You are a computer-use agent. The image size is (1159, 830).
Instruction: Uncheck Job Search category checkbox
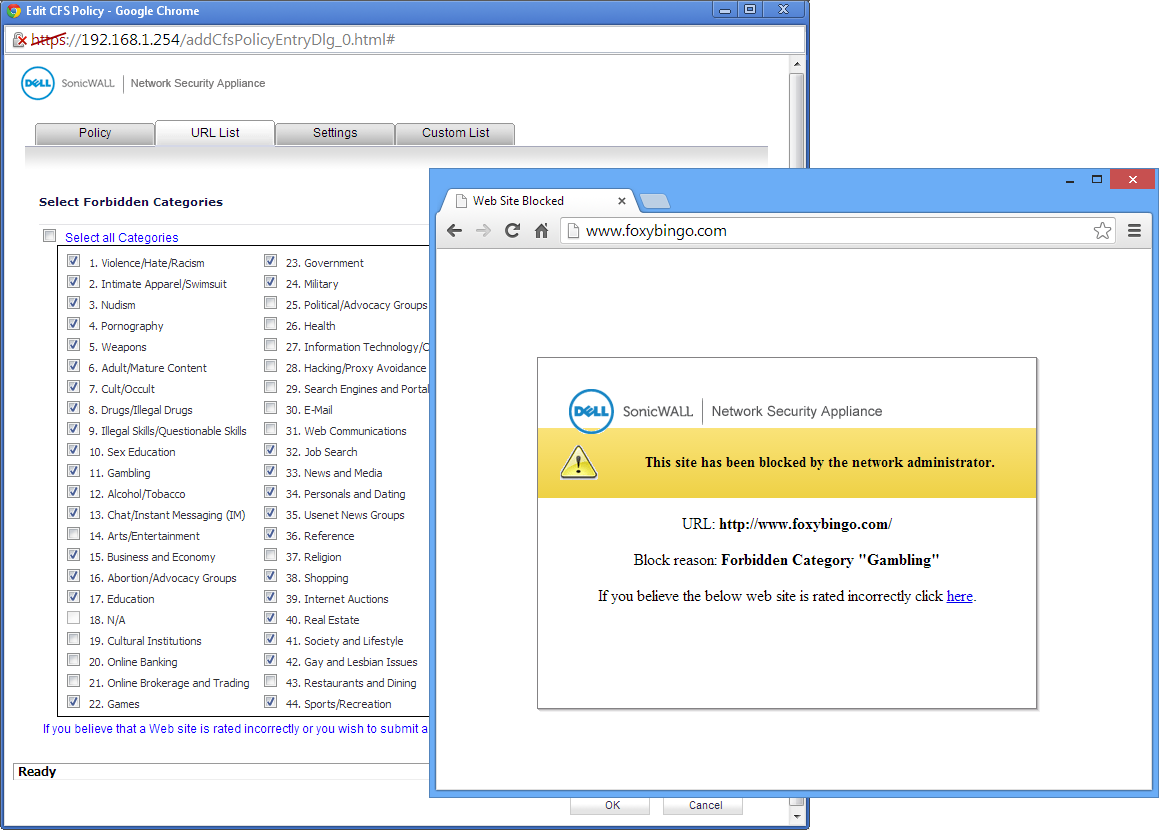[x=271, y=450]
